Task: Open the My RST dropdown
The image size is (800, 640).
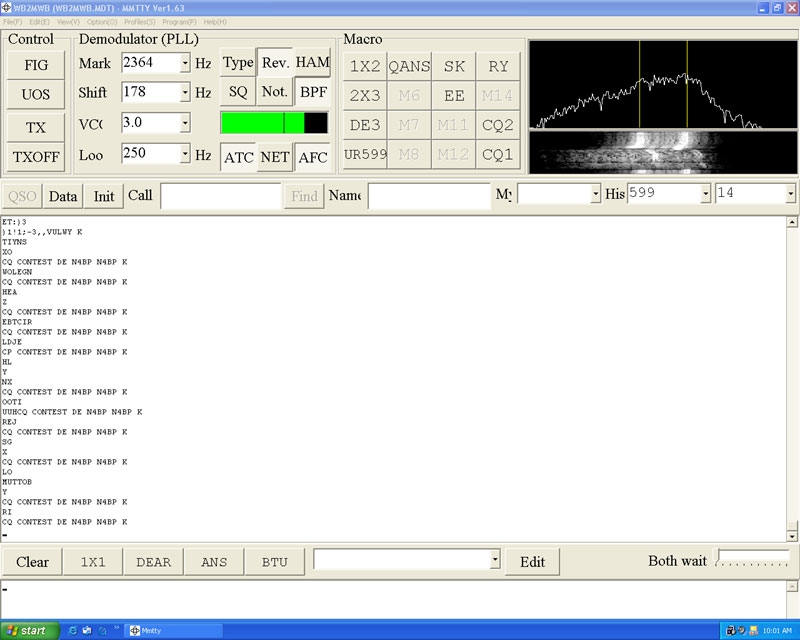Action: pyautogui.click(x=595, y=194)
